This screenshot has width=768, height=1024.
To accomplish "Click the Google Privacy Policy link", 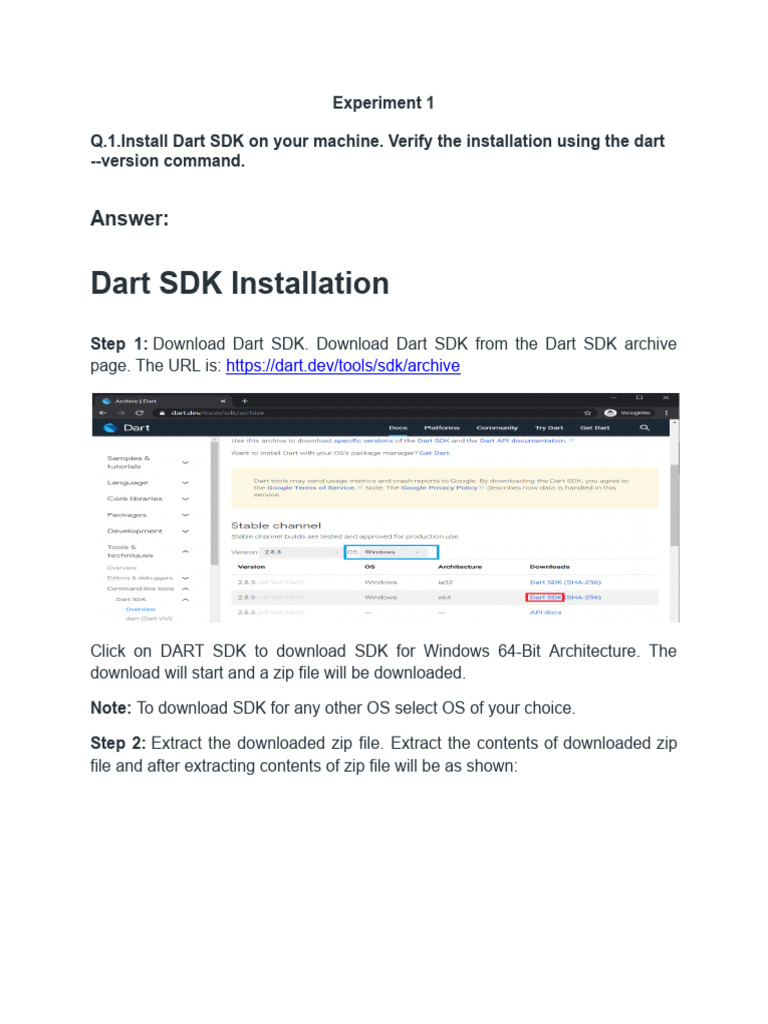I will [x=439, y=488].
